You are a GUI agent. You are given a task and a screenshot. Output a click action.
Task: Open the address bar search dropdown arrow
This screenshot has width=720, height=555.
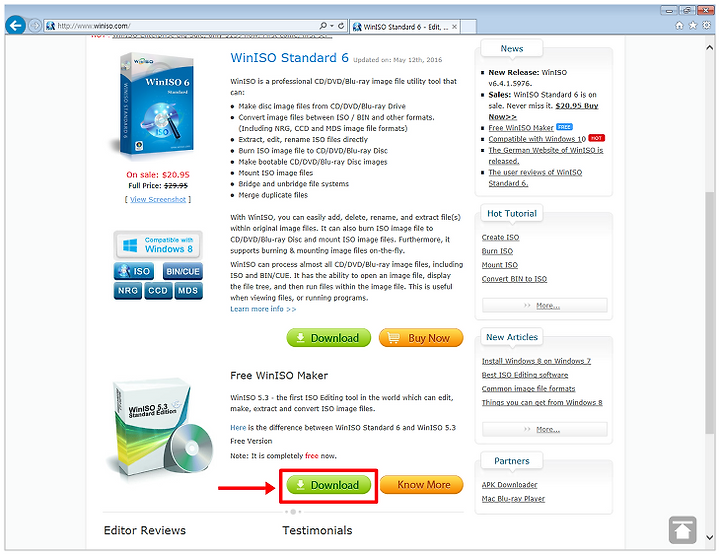click(x=332, y=26)
